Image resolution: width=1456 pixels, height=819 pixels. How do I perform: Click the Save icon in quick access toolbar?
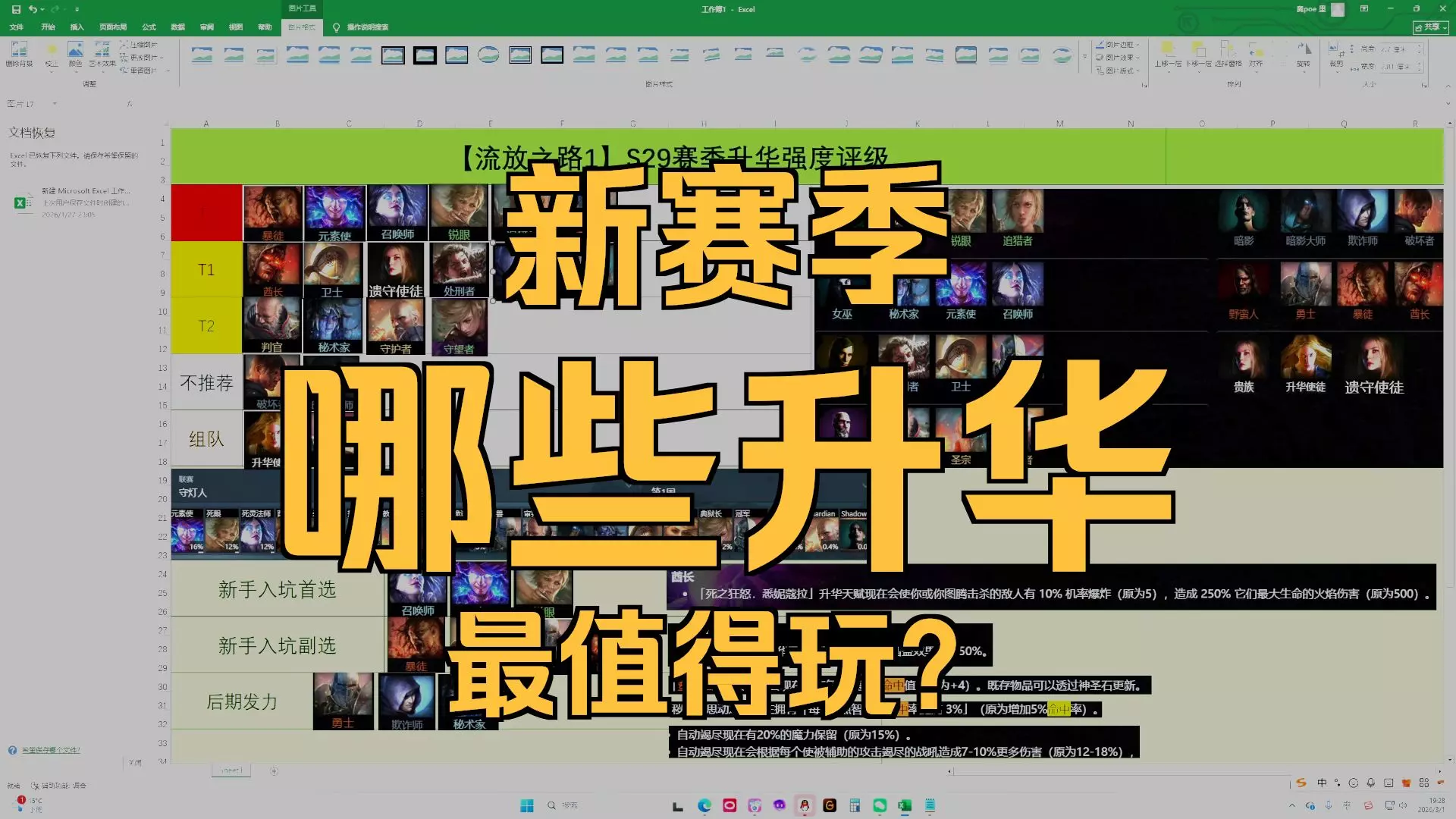click(x=16, y=9)
